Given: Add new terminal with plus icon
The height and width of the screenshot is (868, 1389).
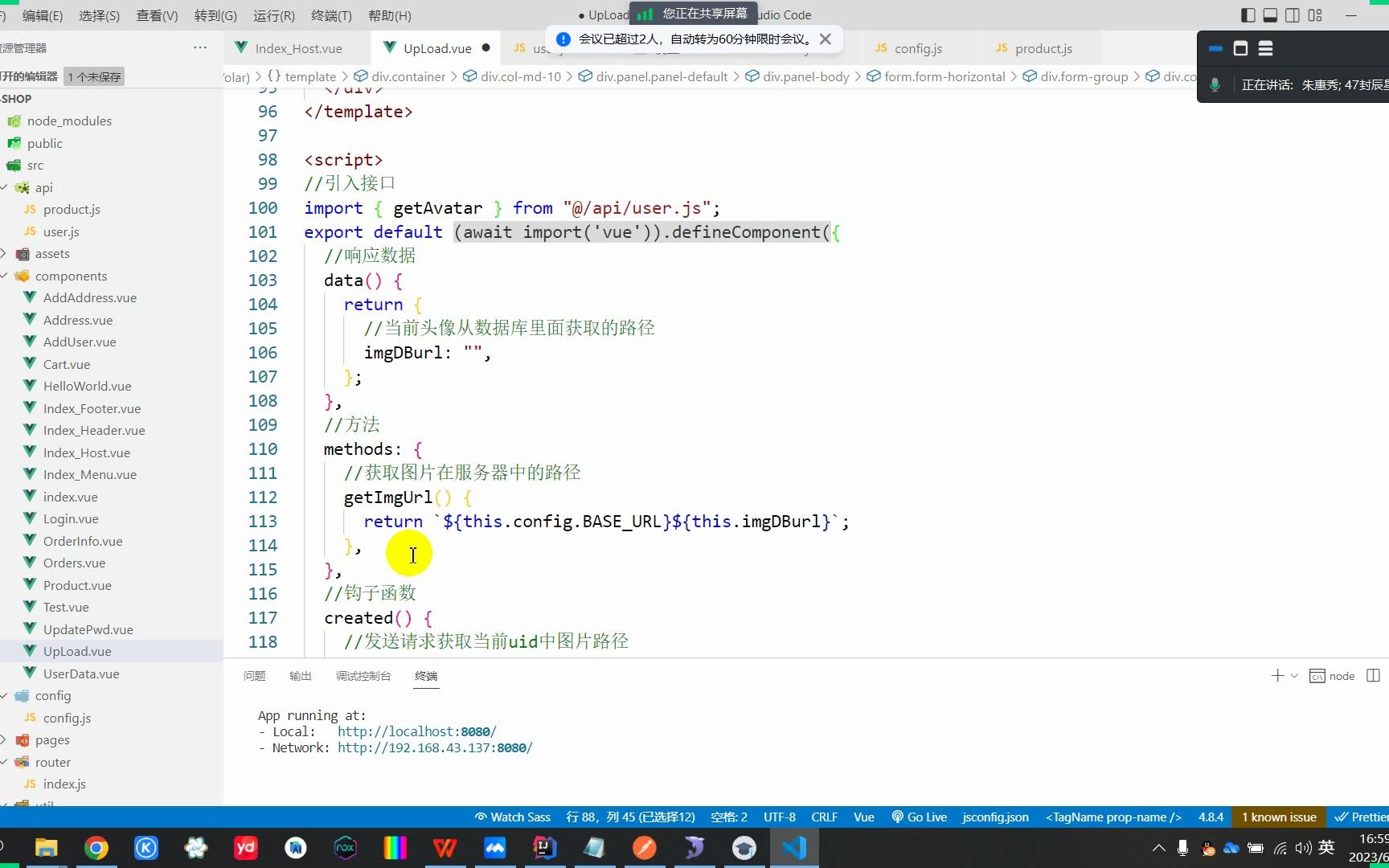Looking at the screenshot, I should pos(1277,676).
